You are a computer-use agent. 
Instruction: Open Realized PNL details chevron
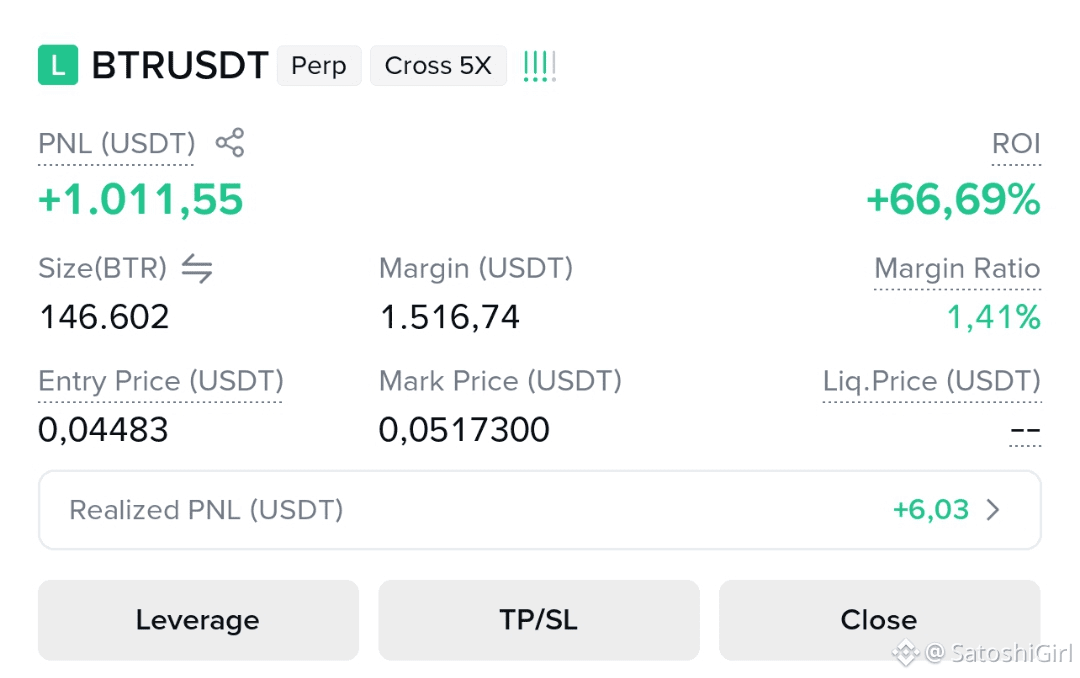(x=993, y=510)
